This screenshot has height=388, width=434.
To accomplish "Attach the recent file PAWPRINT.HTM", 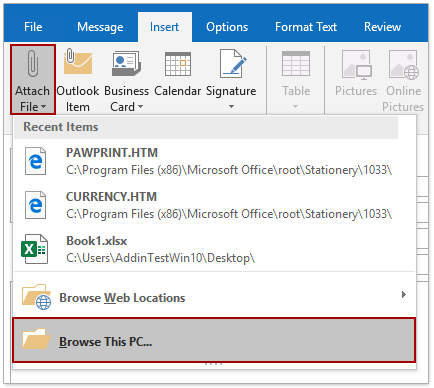I will pyautogui.click(x=214, y=161).
